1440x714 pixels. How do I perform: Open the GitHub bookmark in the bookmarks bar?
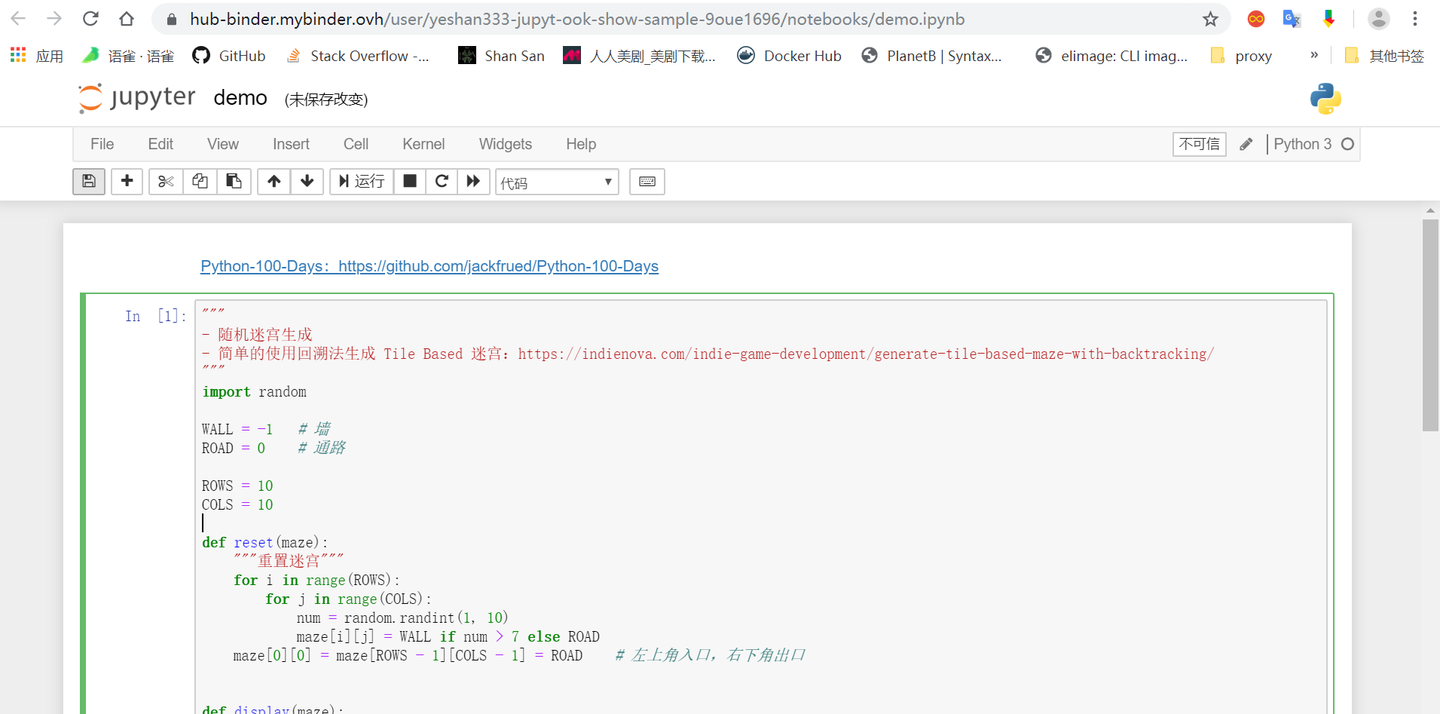pyautogui.click(x=228, y=55)
